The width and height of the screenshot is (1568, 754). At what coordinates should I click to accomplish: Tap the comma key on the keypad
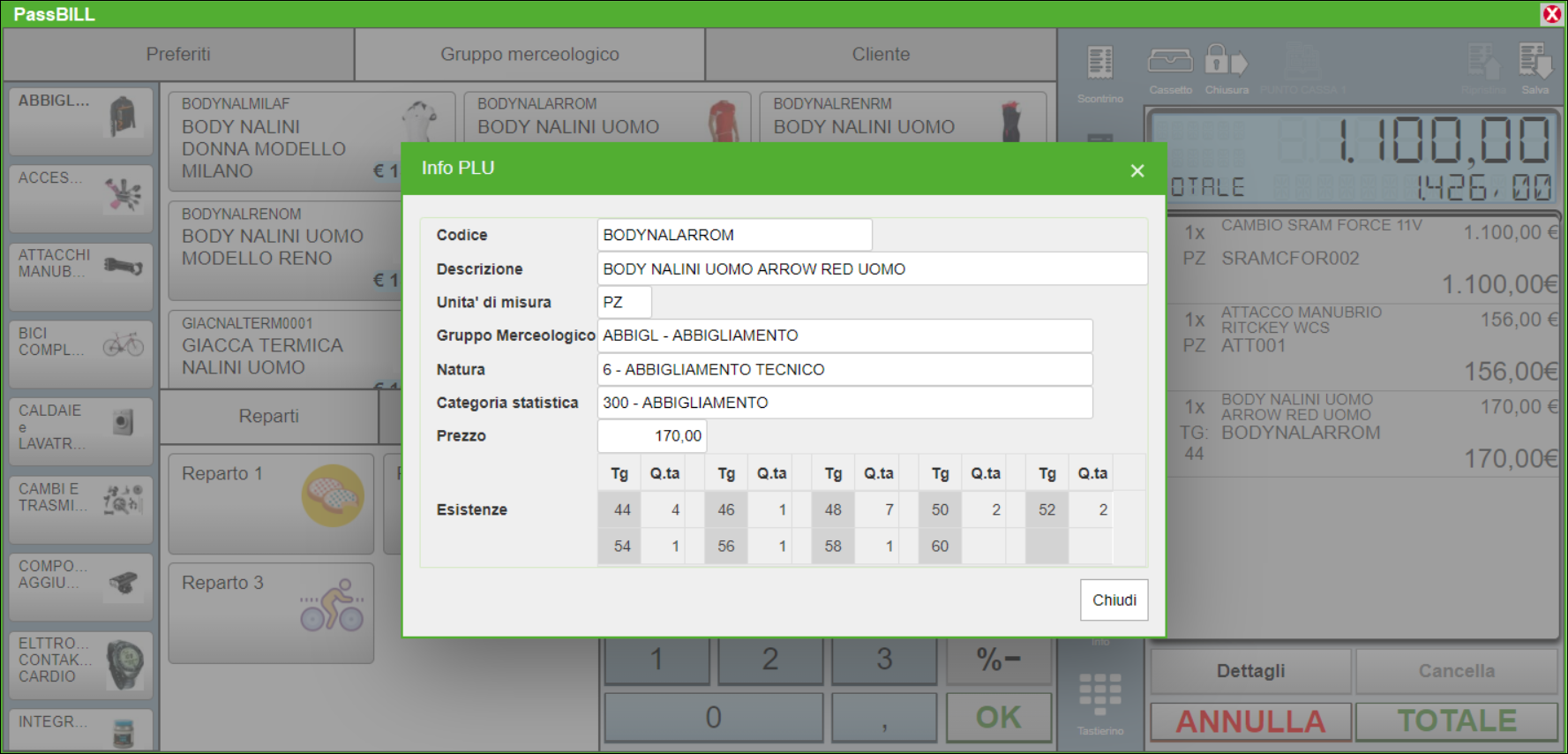coord(884,717)
